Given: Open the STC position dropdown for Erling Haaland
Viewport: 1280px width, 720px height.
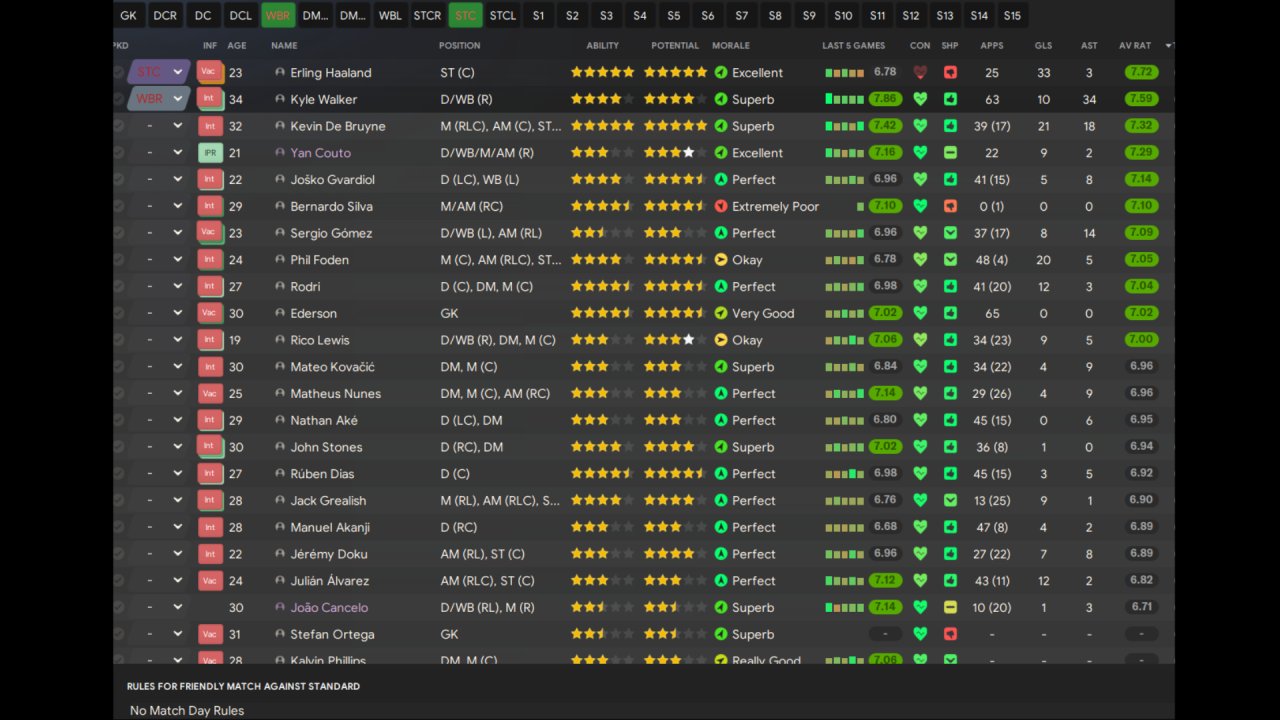Looking at the screenshot, I should (159, 72).
